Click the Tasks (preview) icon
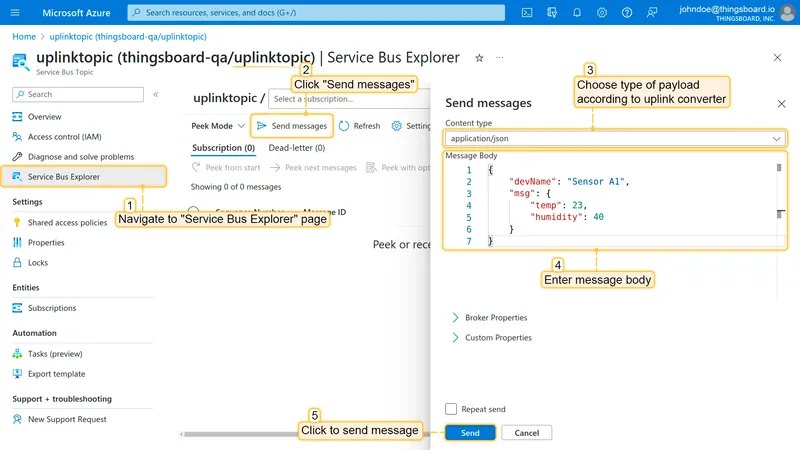This screenshot has height=450, width=800. point(17,354)
